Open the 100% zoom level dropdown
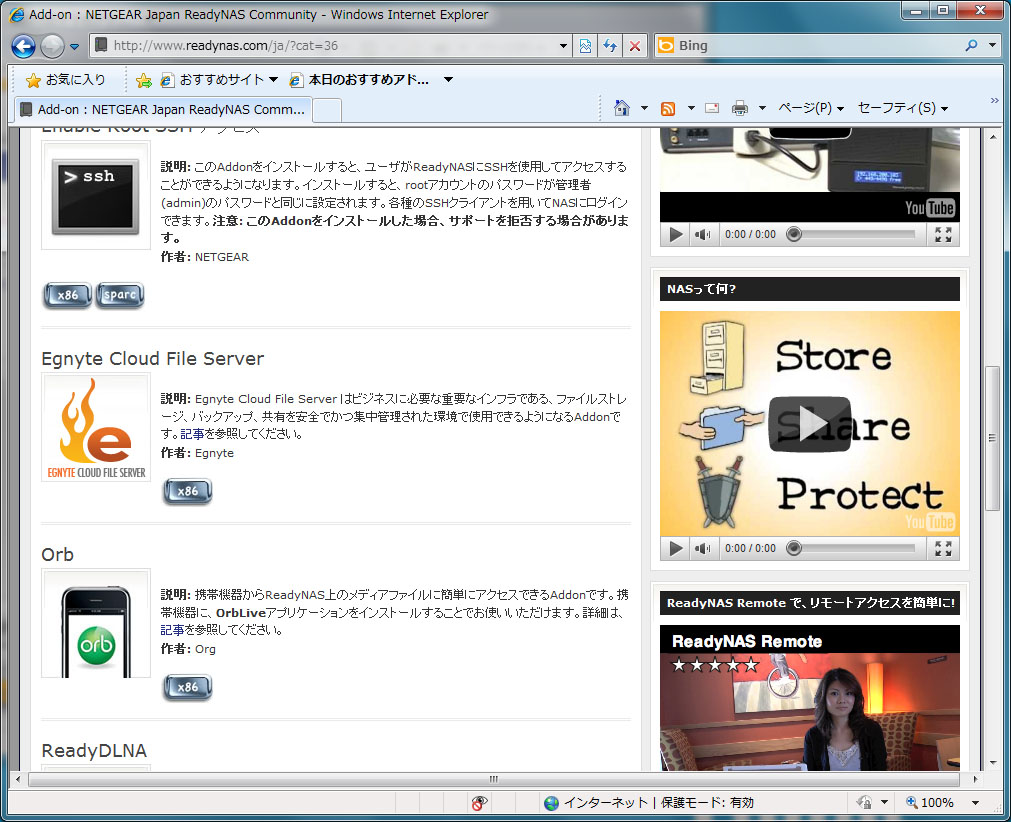This screenshot has height=822, width=1011. click(x=975, y=802)
